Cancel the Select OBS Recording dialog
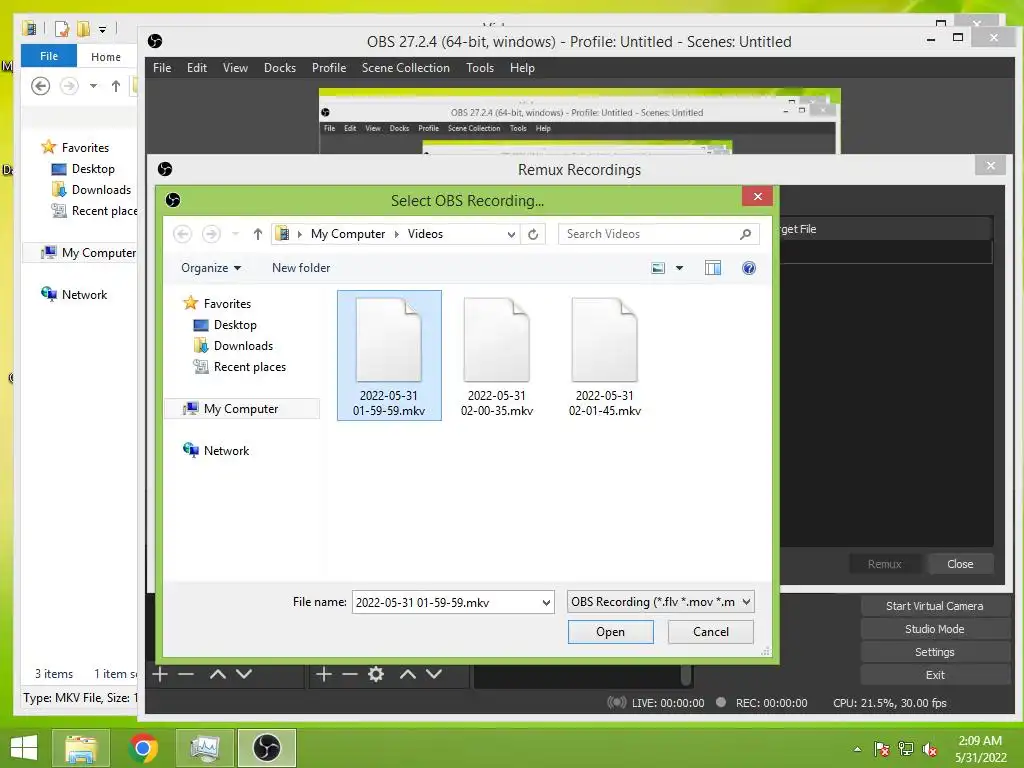Image resolution: width=1024 pixels, height=768 pixels. coord(711,632)
